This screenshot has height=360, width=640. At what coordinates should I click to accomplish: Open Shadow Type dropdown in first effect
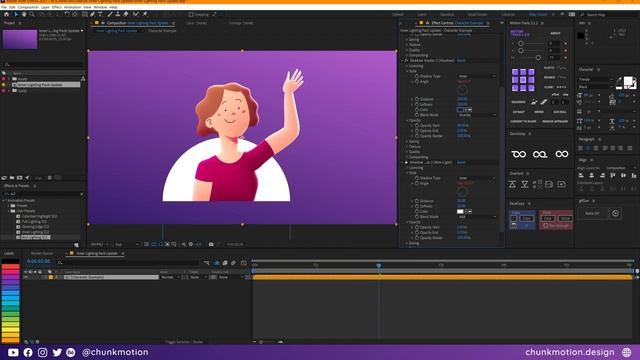(476, 76)
